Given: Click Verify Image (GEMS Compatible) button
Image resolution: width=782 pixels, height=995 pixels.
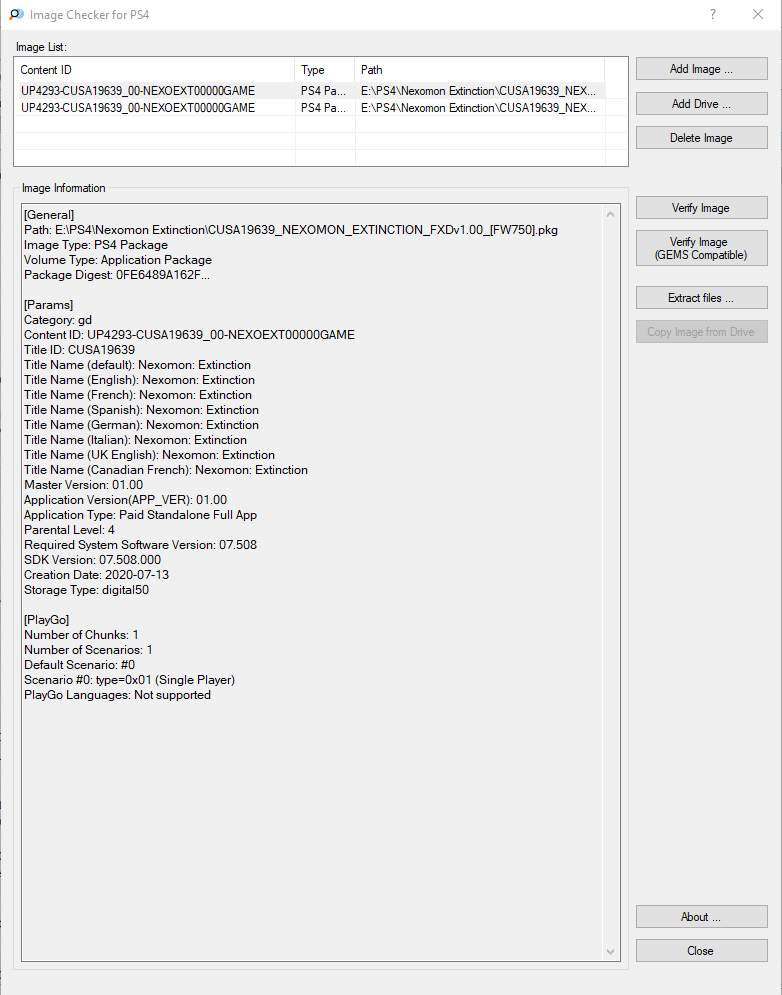Looking at the screenshot, I should [x=701, y=248].
